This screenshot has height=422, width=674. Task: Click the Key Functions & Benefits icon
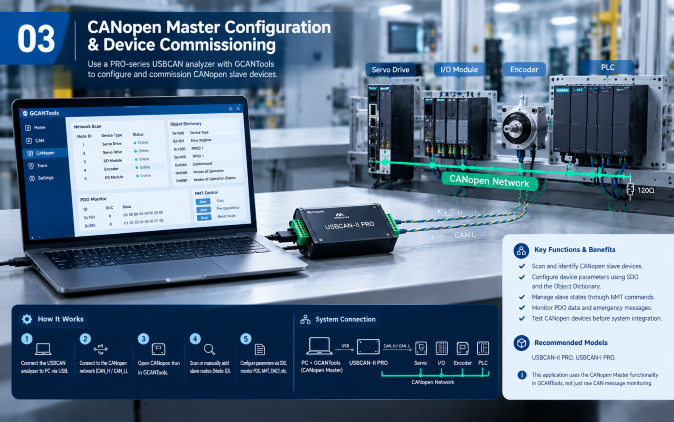tap(521, 250)
